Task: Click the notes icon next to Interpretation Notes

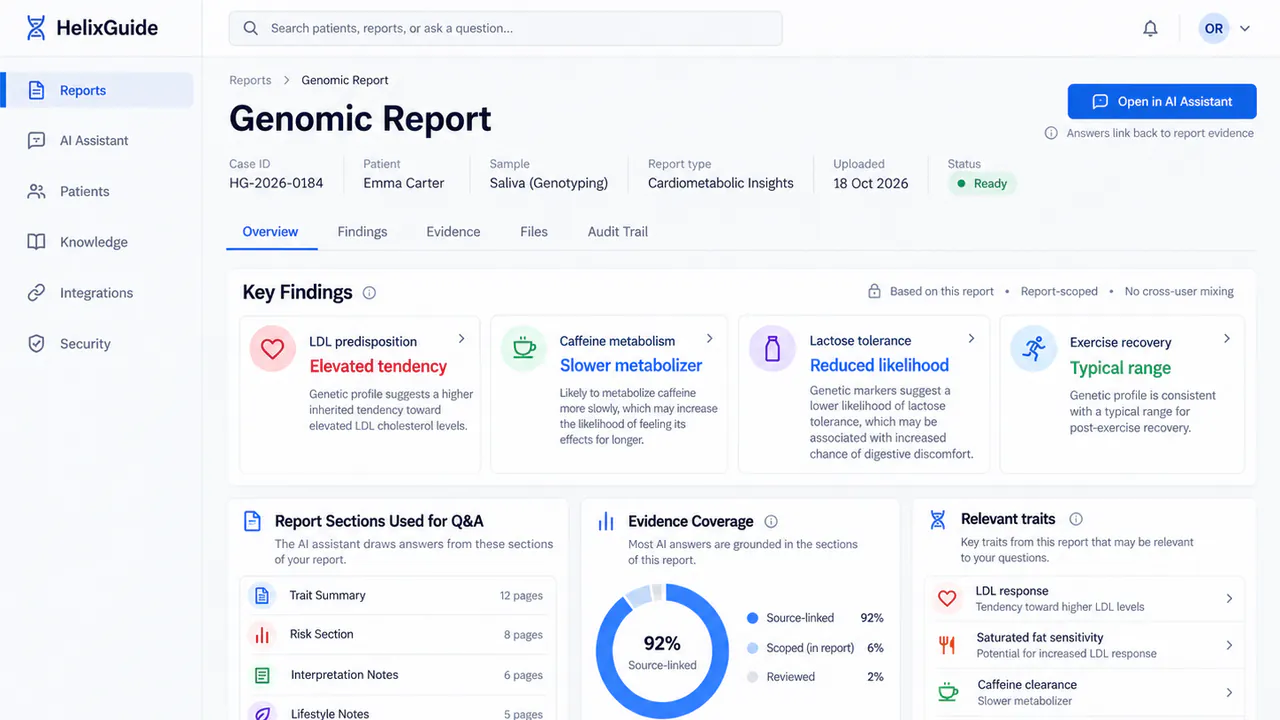Action: (262, 676)
